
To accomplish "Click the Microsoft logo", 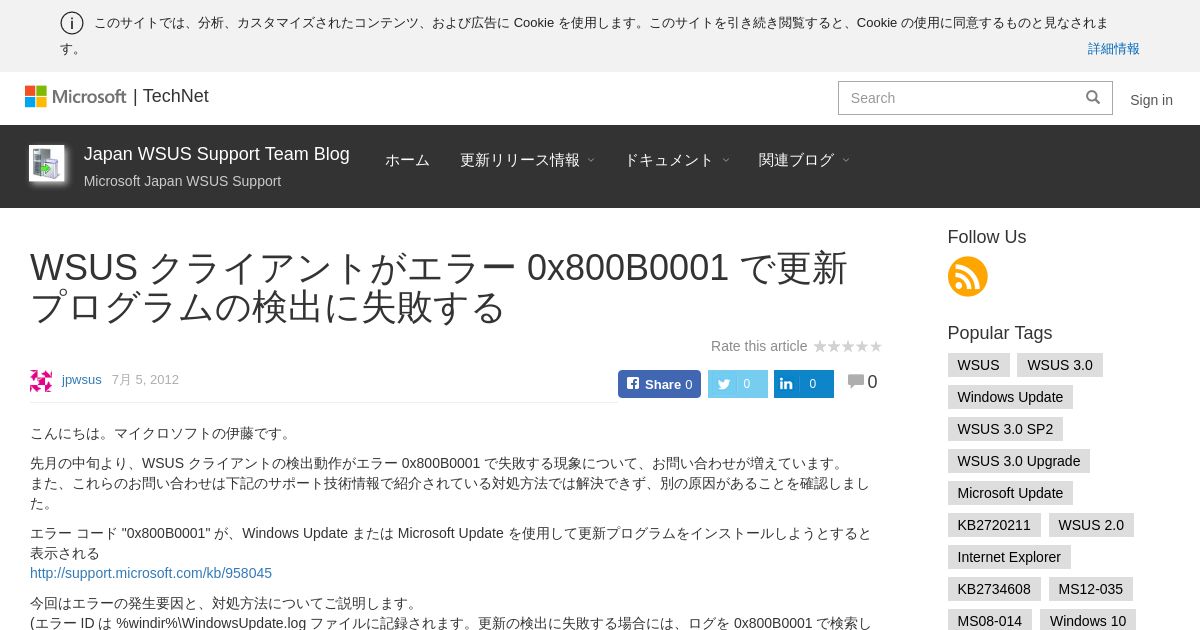I will (76, 96).
